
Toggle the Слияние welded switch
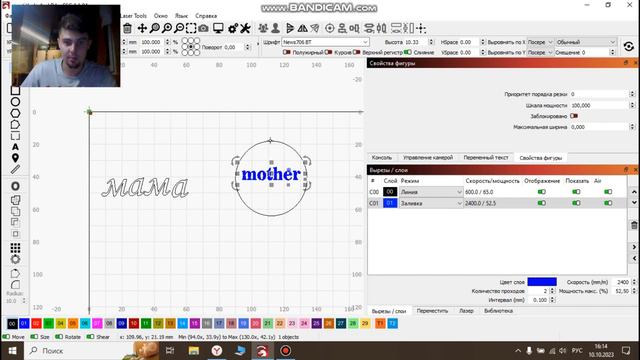click(x=407, y=52)
